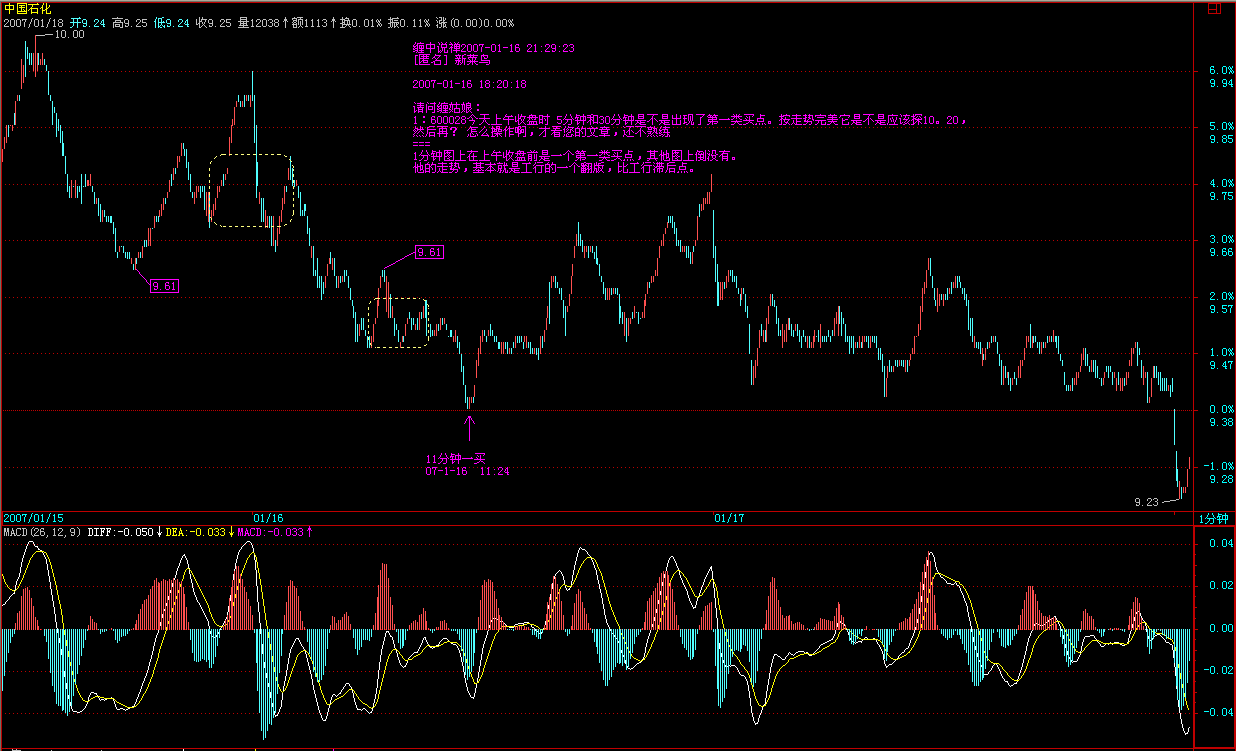The width and height of the screenshot is (1236, 751).
Task: Click the 10.00 high price marker
Action: (69, 34)
